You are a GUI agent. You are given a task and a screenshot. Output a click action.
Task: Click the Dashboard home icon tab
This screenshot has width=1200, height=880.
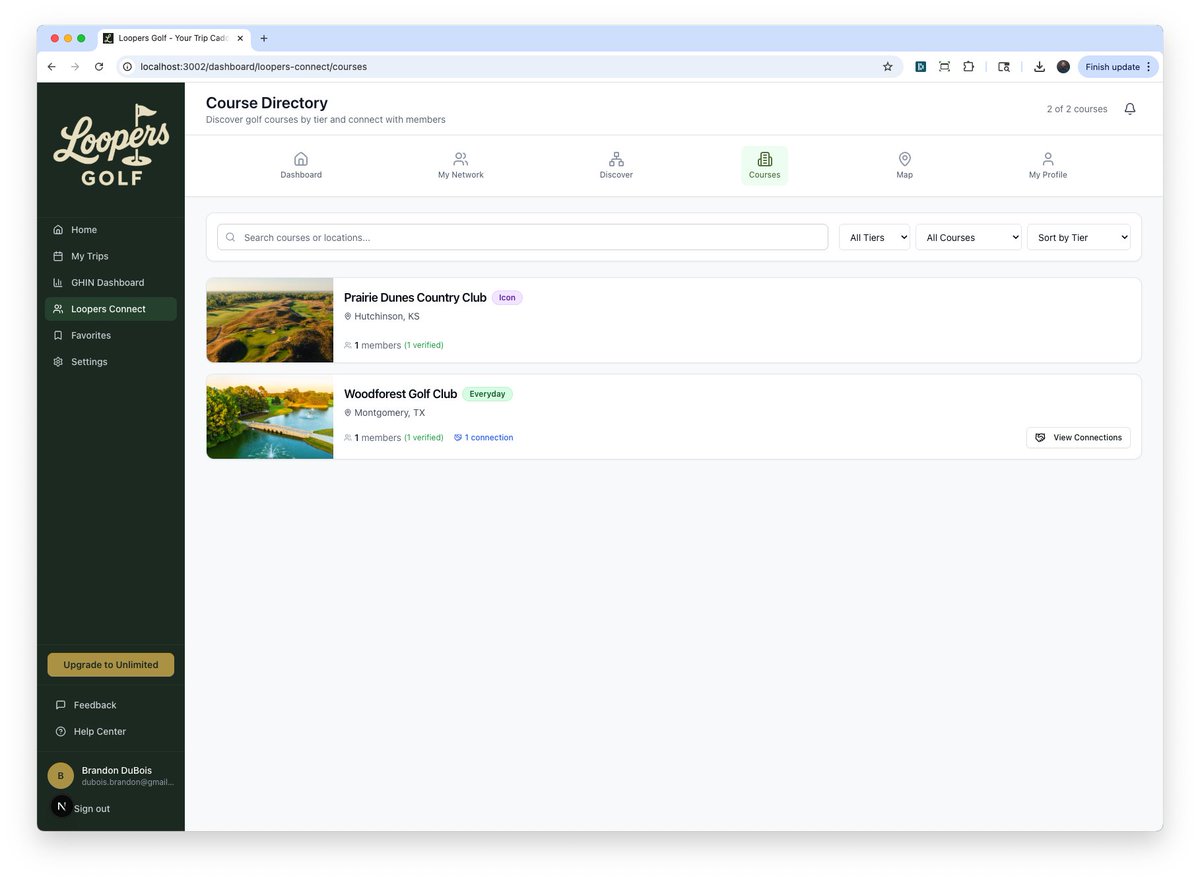[301, 166]
